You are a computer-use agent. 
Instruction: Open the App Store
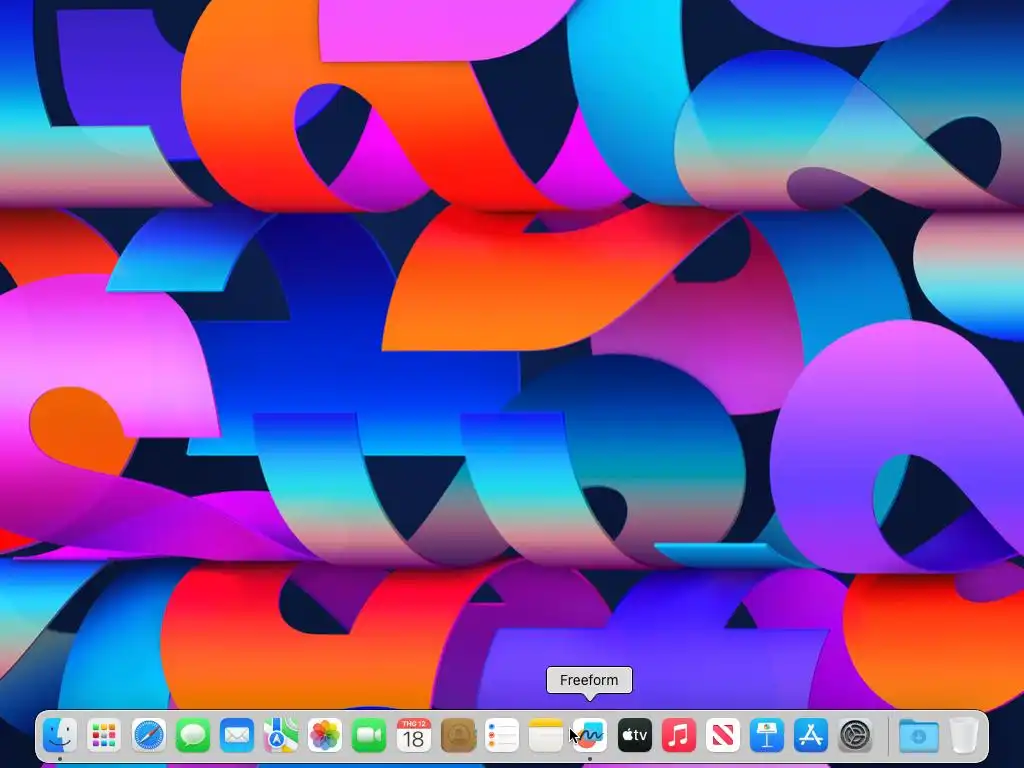pos(811,735)
